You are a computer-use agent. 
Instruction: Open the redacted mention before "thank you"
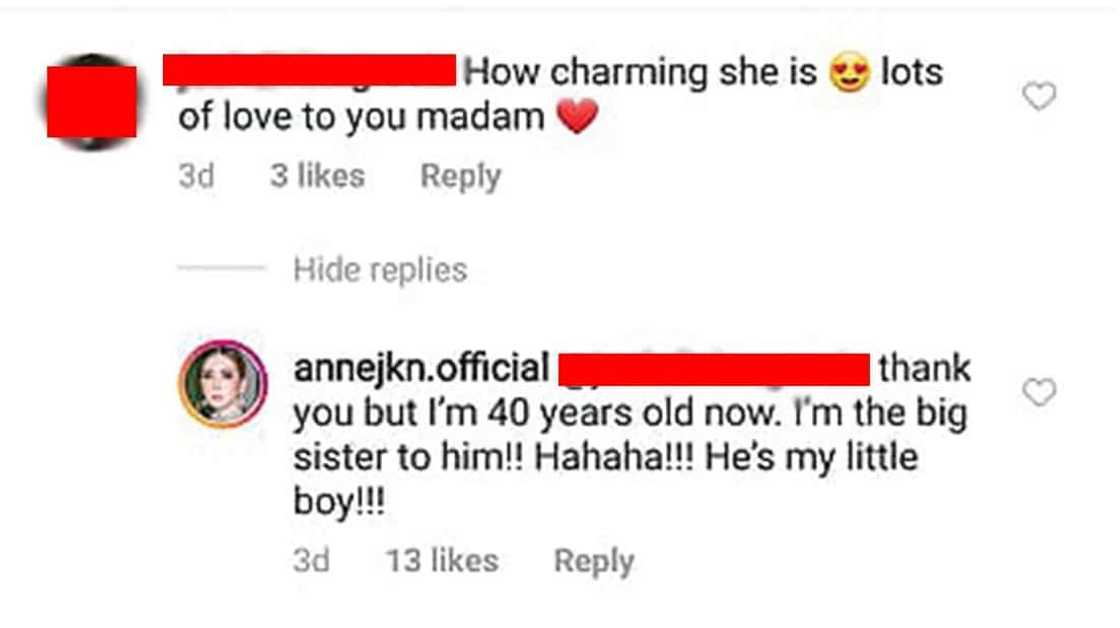click(x=713, y=368)
